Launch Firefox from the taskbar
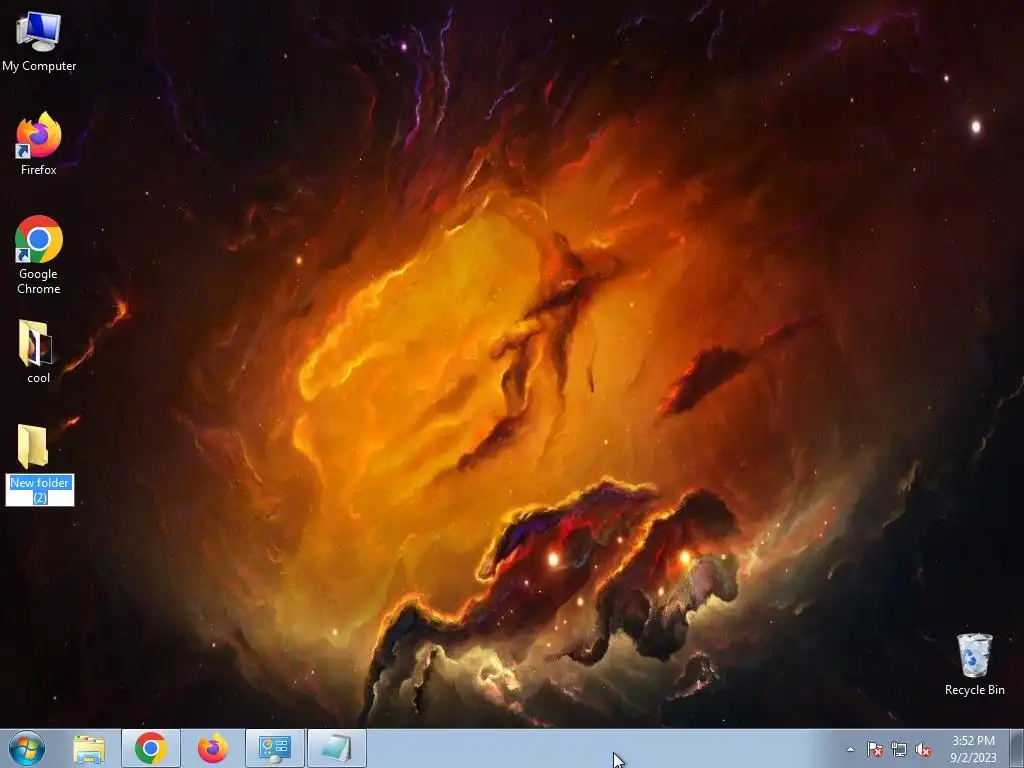Image resolution: width=1024 pixels, height=768 pixels. (212, 749)
